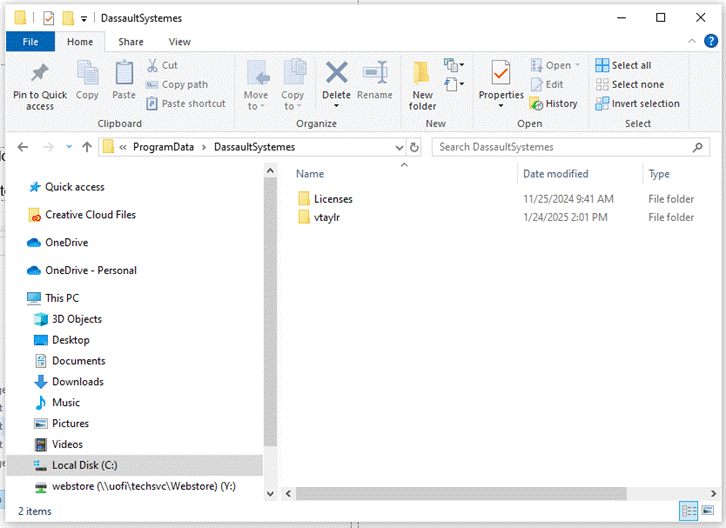Create a New folder
726x528 pixels.
point(422,86)
